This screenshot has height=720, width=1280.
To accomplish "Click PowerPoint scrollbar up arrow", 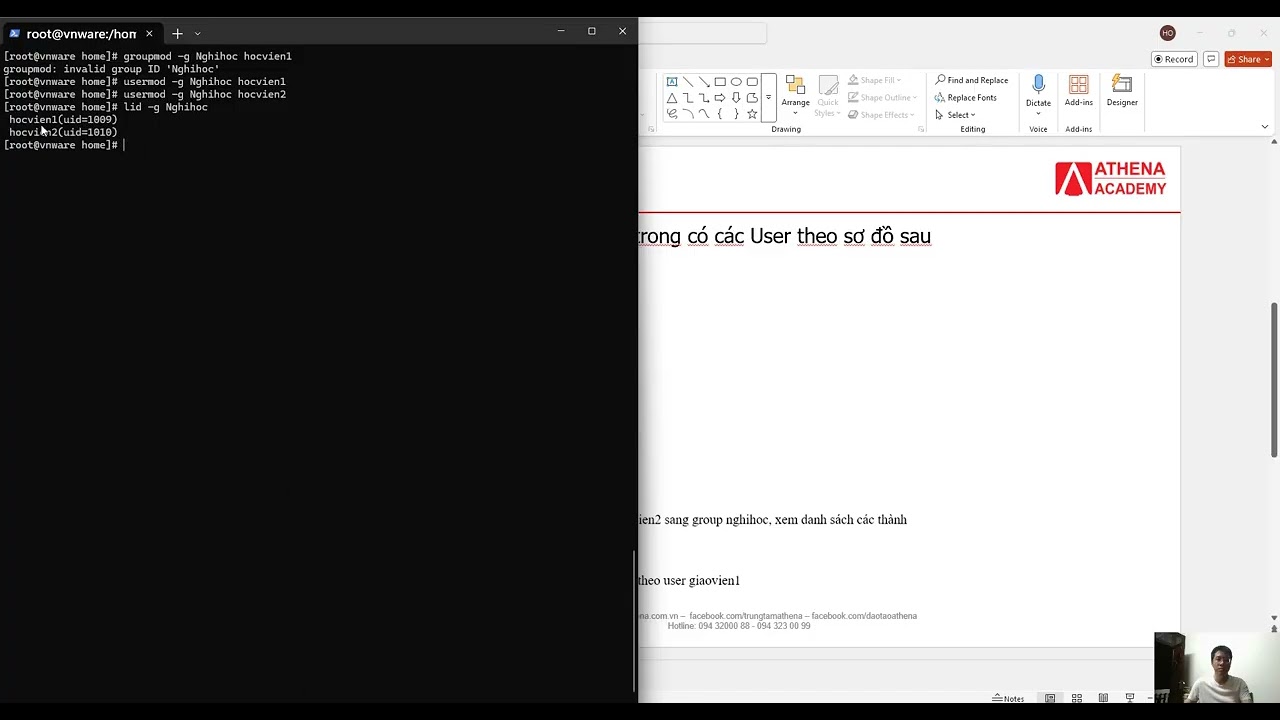I will pyautogui.click(x=1274, y=141).
